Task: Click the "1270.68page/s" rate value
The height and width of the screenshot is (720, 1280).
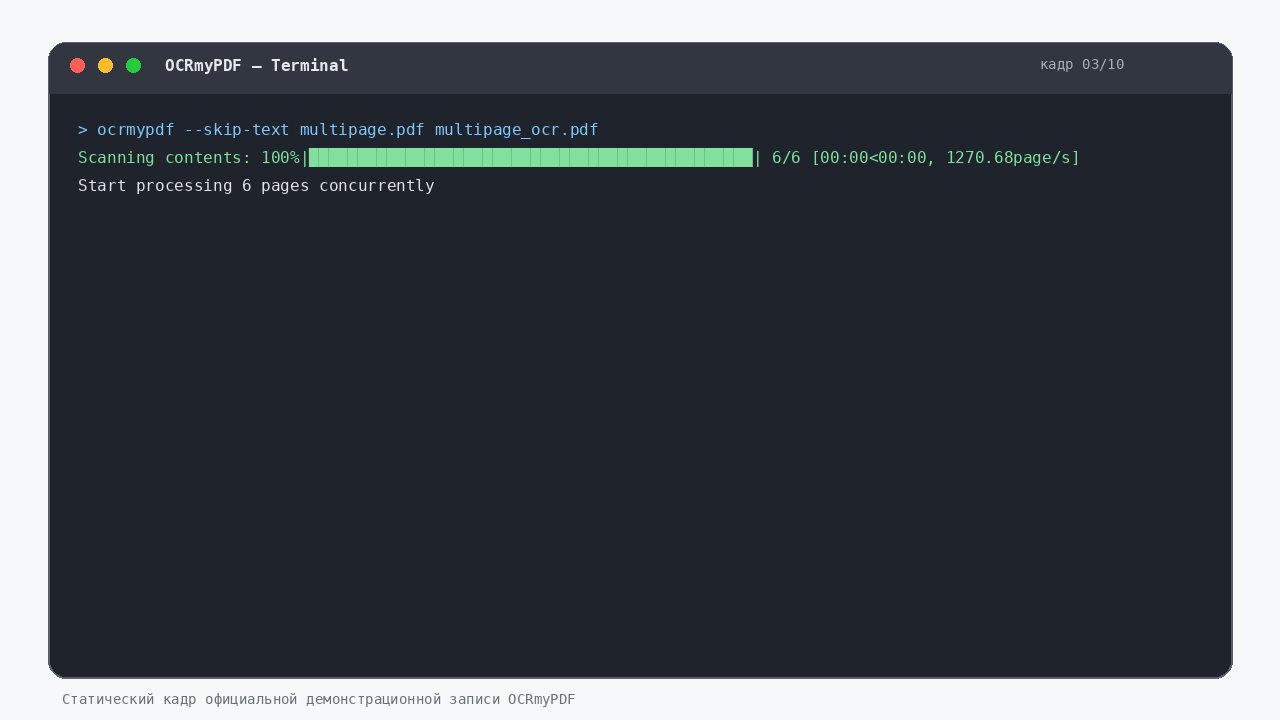Action: (x=1009, y=158)
